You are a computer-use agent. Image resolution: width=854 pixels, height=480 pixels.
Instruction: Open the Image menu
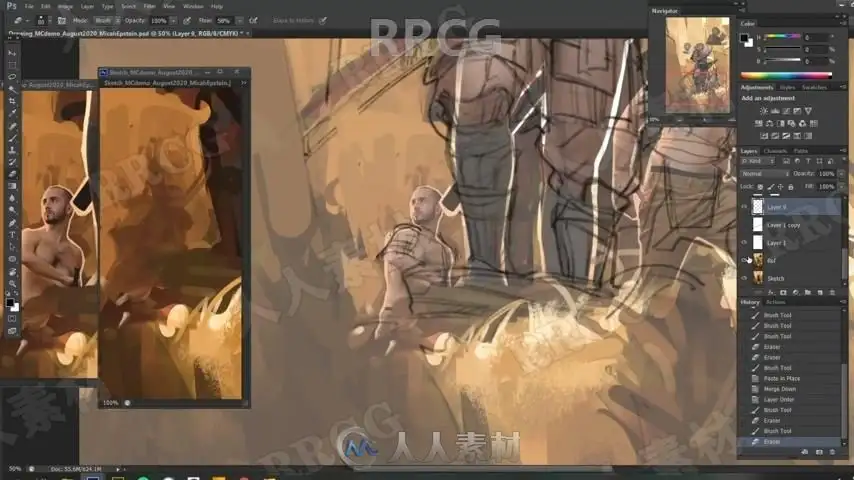65,7
